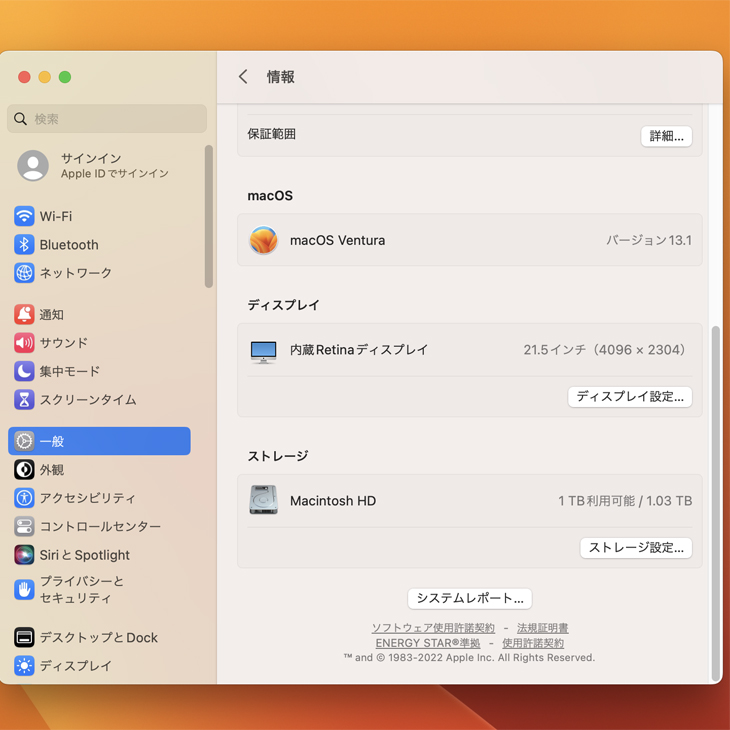Open 保証範囲 詳細... button
730x730 pixels.
pyautogui.click(x=666, y=136)
